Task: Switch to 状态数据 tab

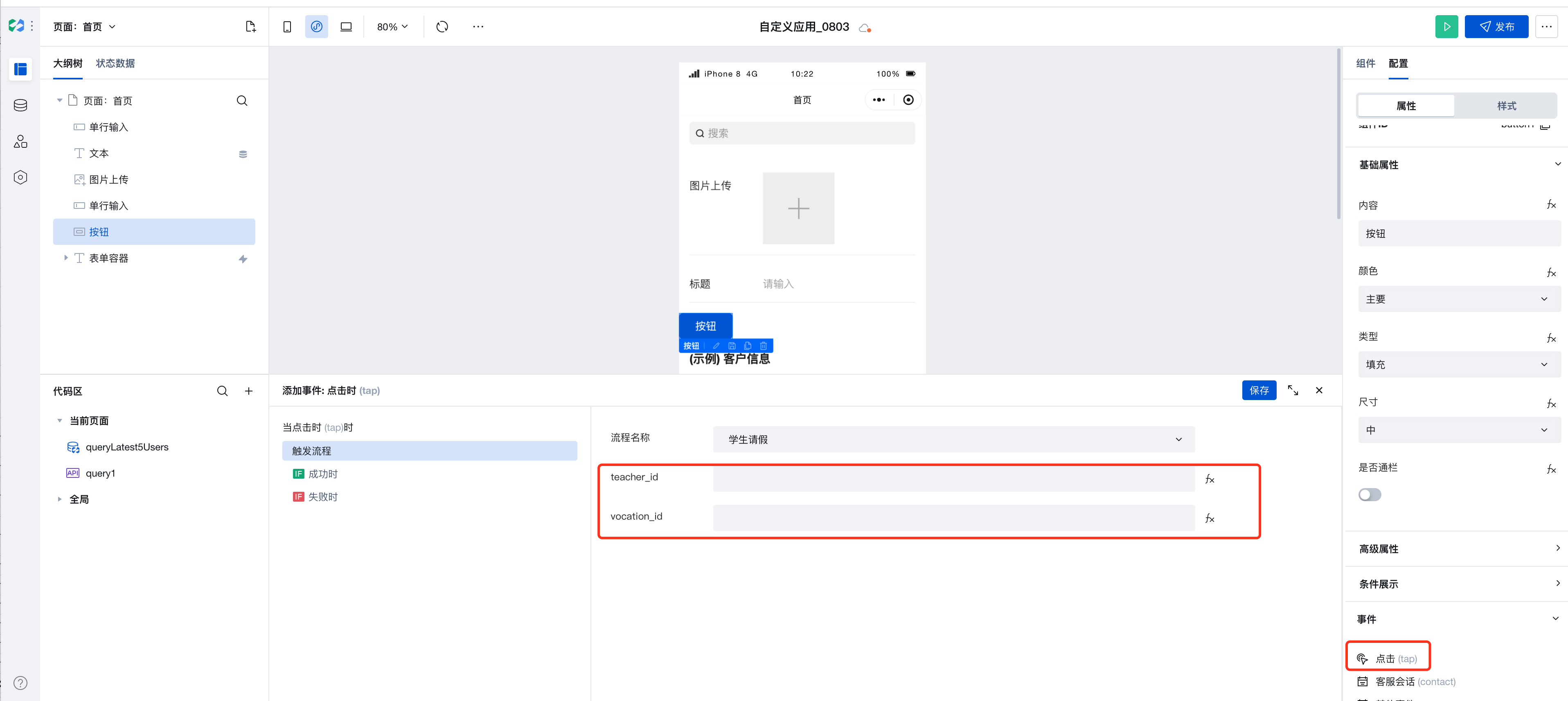Action: pyautogui.click(x=115, y=63)
